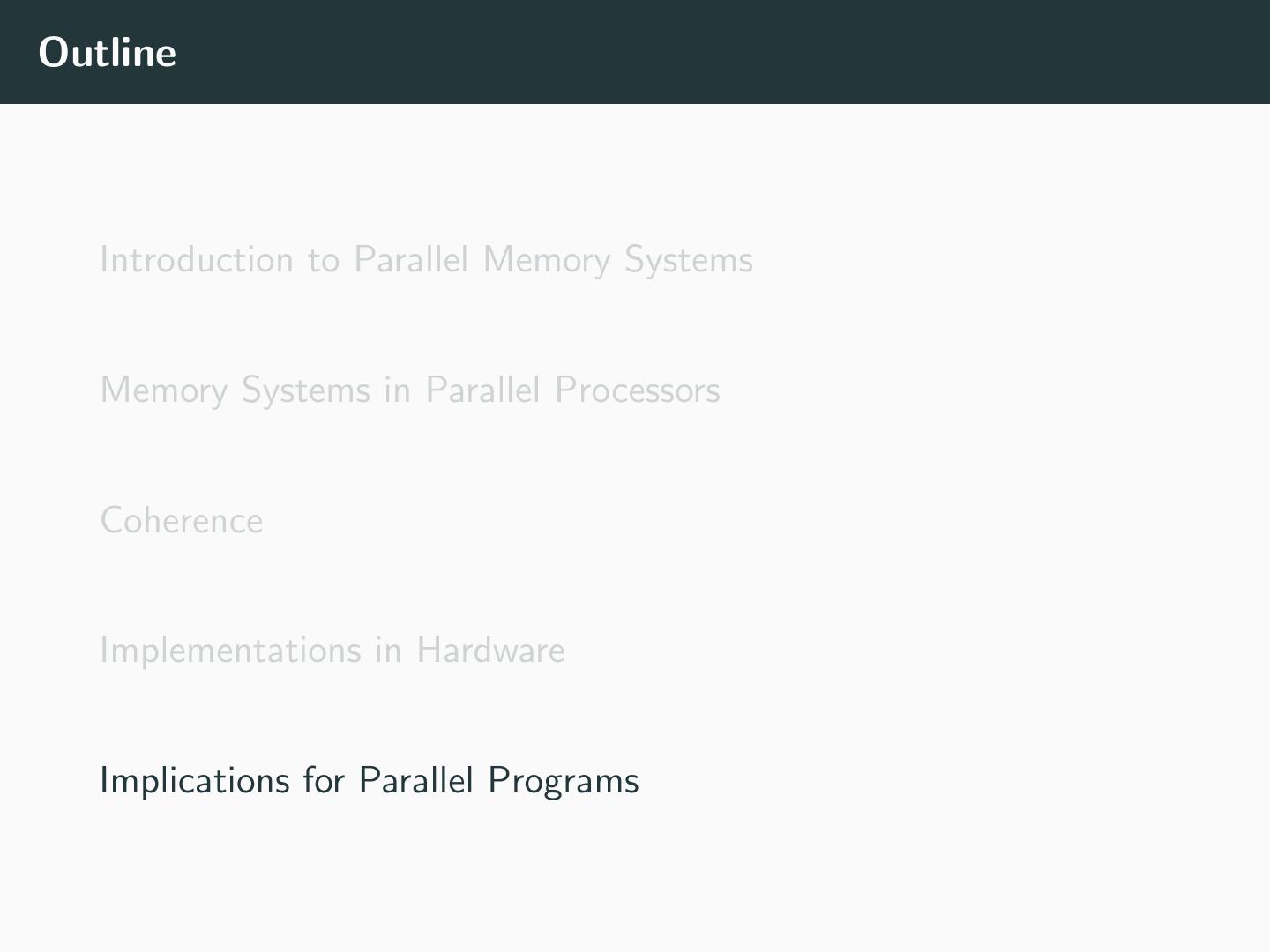The width and height of the screenshot is (1270, 952).
Task: Click "Memory" in the first outline entry
Action: [x=547, y=260]
